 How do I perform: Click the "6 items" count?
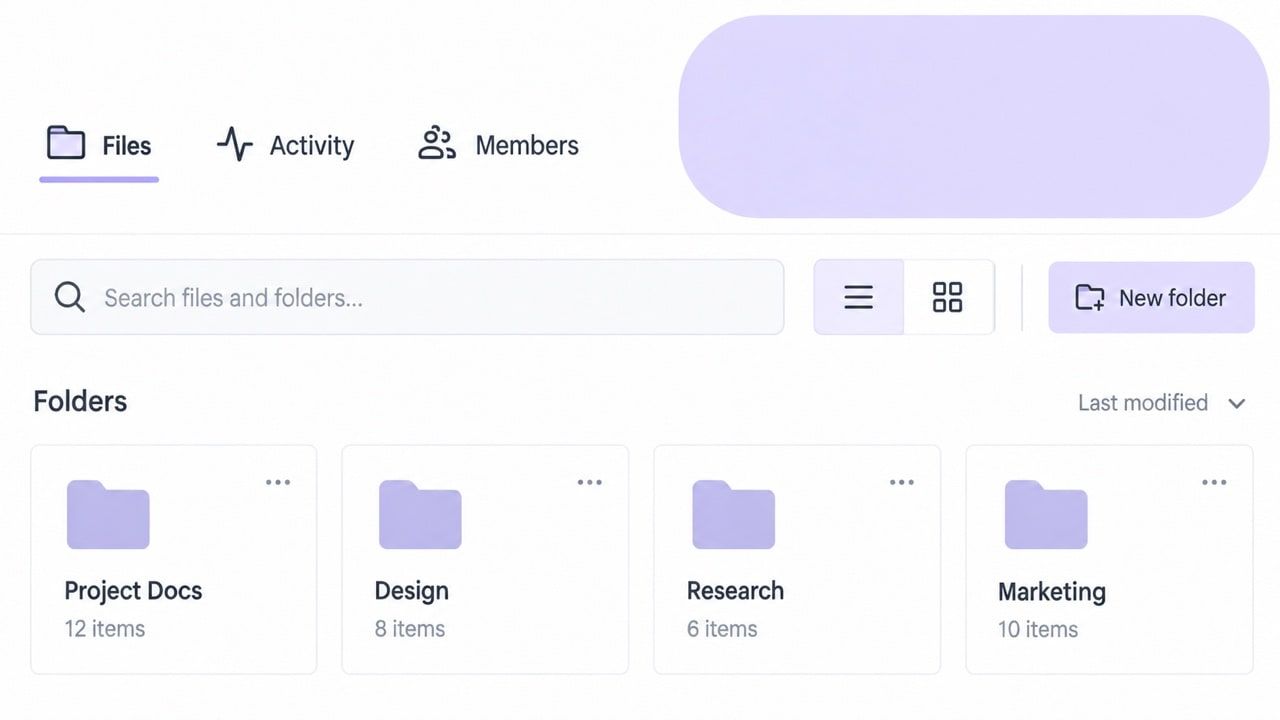[722, 629]
